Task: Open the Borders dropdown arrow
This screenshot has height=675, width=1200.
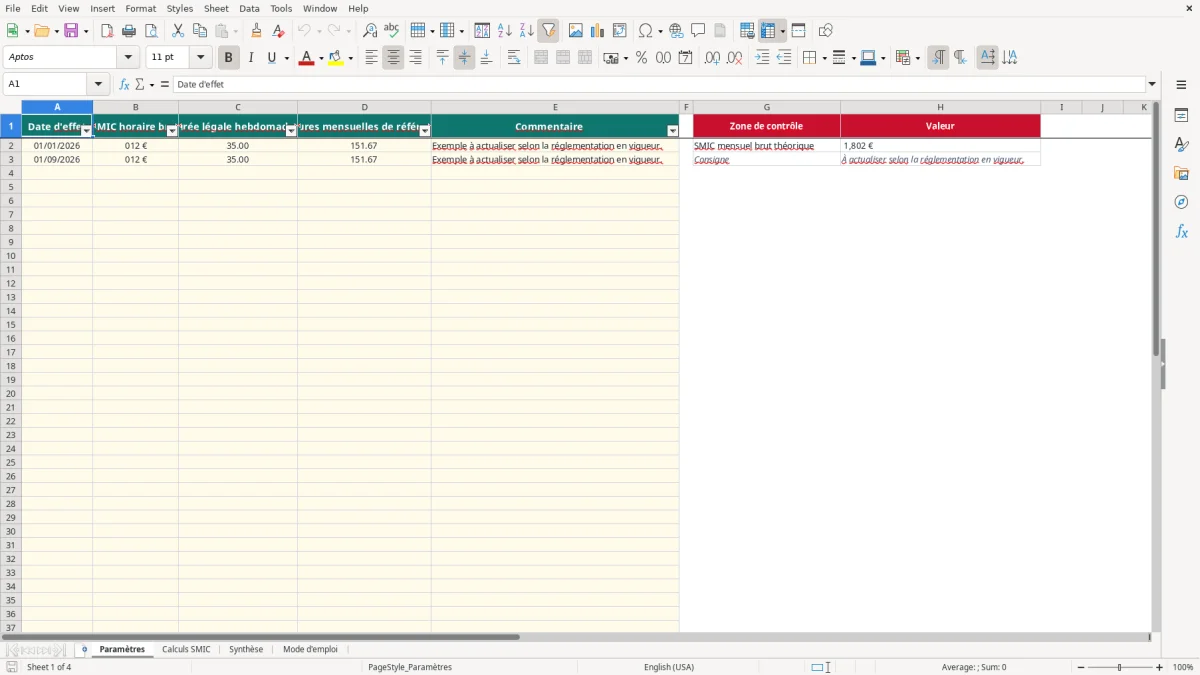Action: [x=823, y=58]
